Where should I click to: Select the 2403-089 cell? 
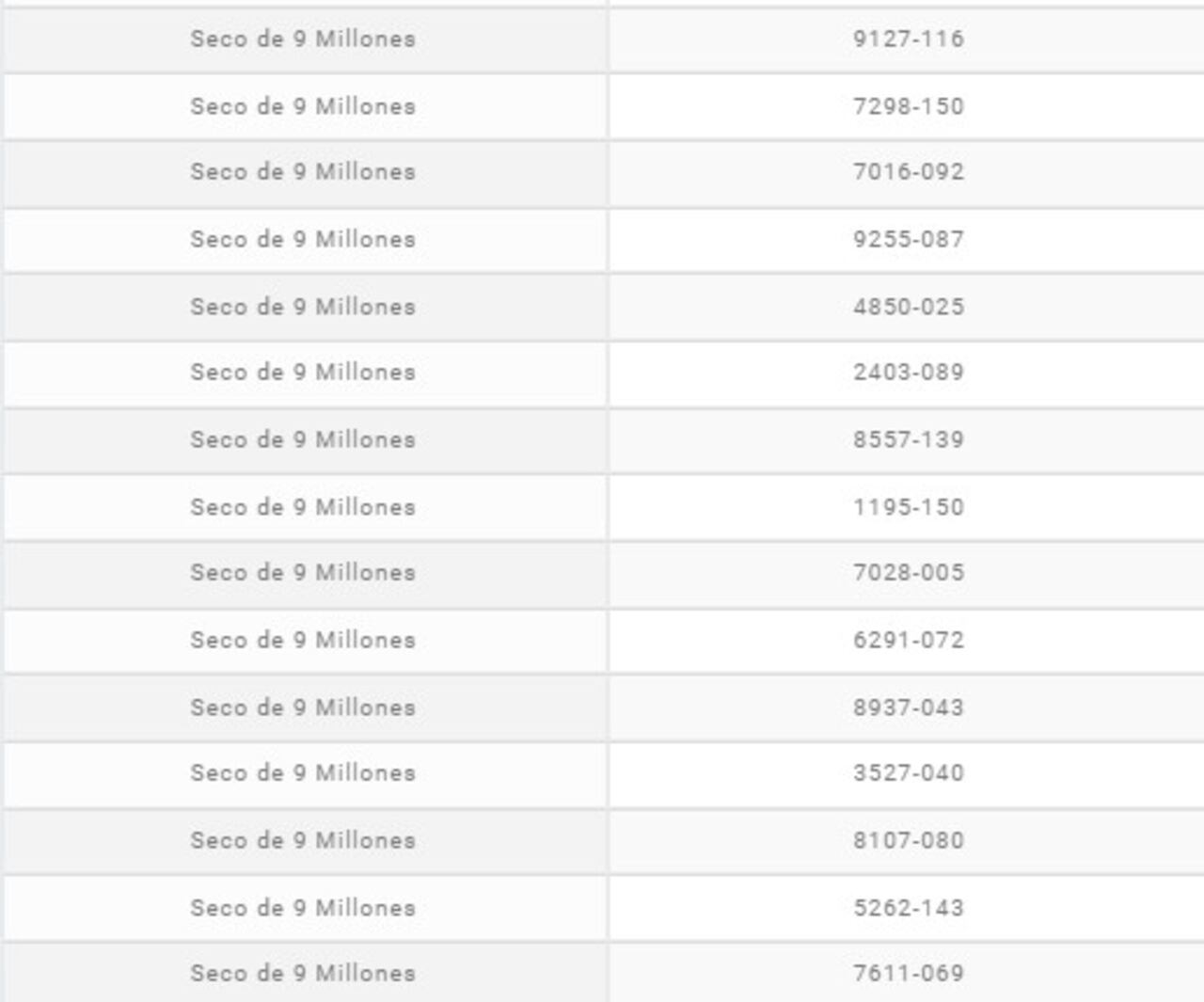908,373
